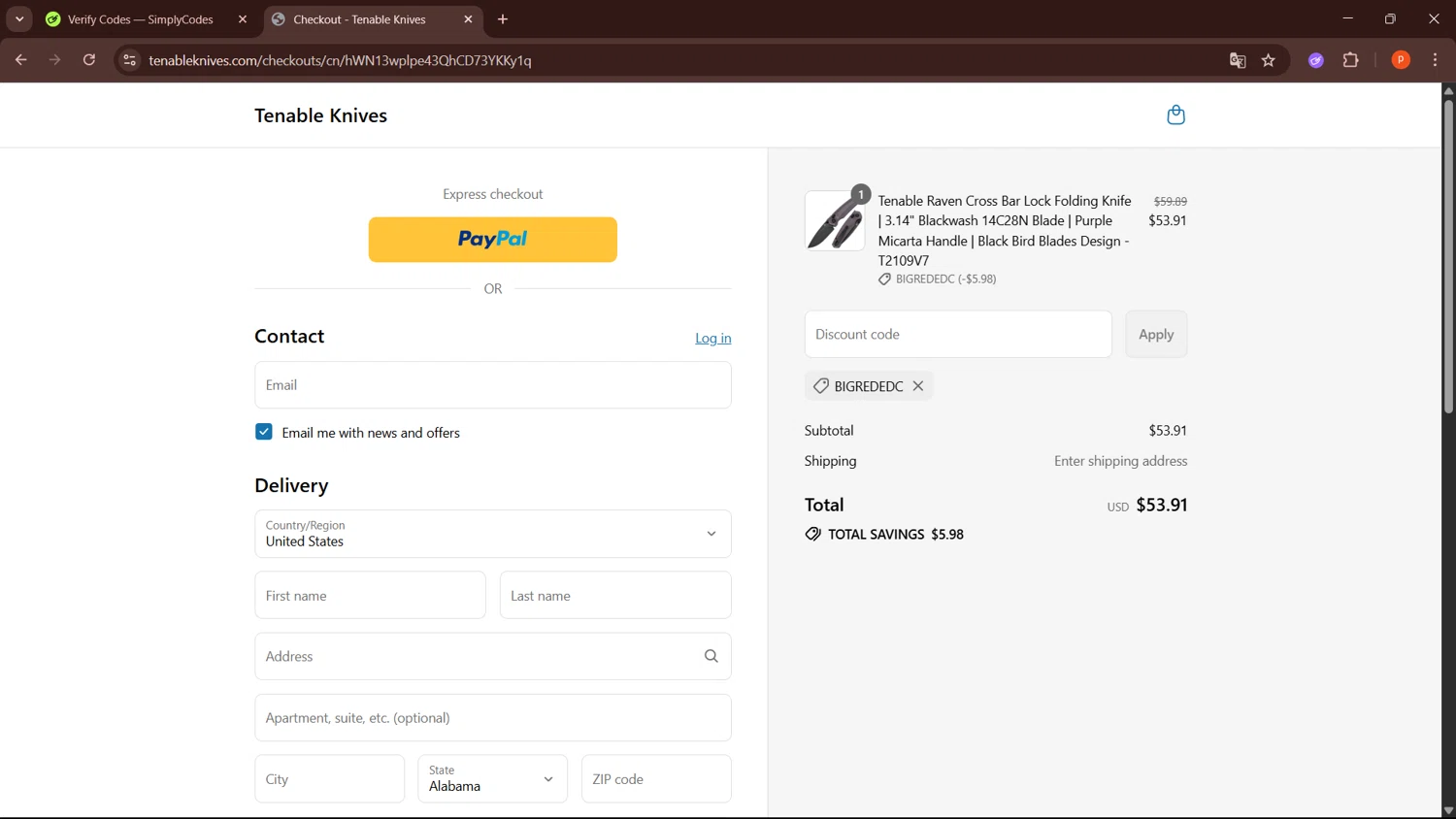The width and height of the screenshot is (1456, 819).
Task: Pay with the PayPal express button
Action: tap(493, 240)
